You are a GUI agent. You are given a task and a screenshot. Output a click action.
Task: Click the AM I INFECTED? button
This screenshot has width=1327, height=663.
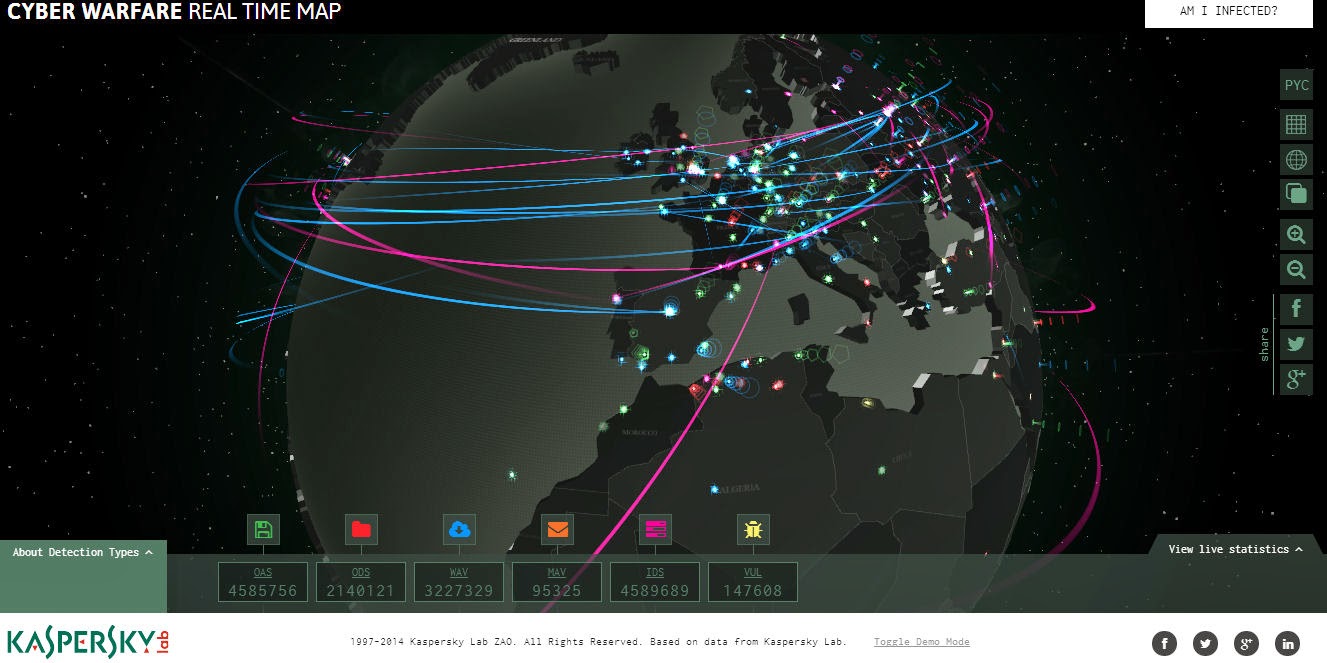[x=1228, y=12]
